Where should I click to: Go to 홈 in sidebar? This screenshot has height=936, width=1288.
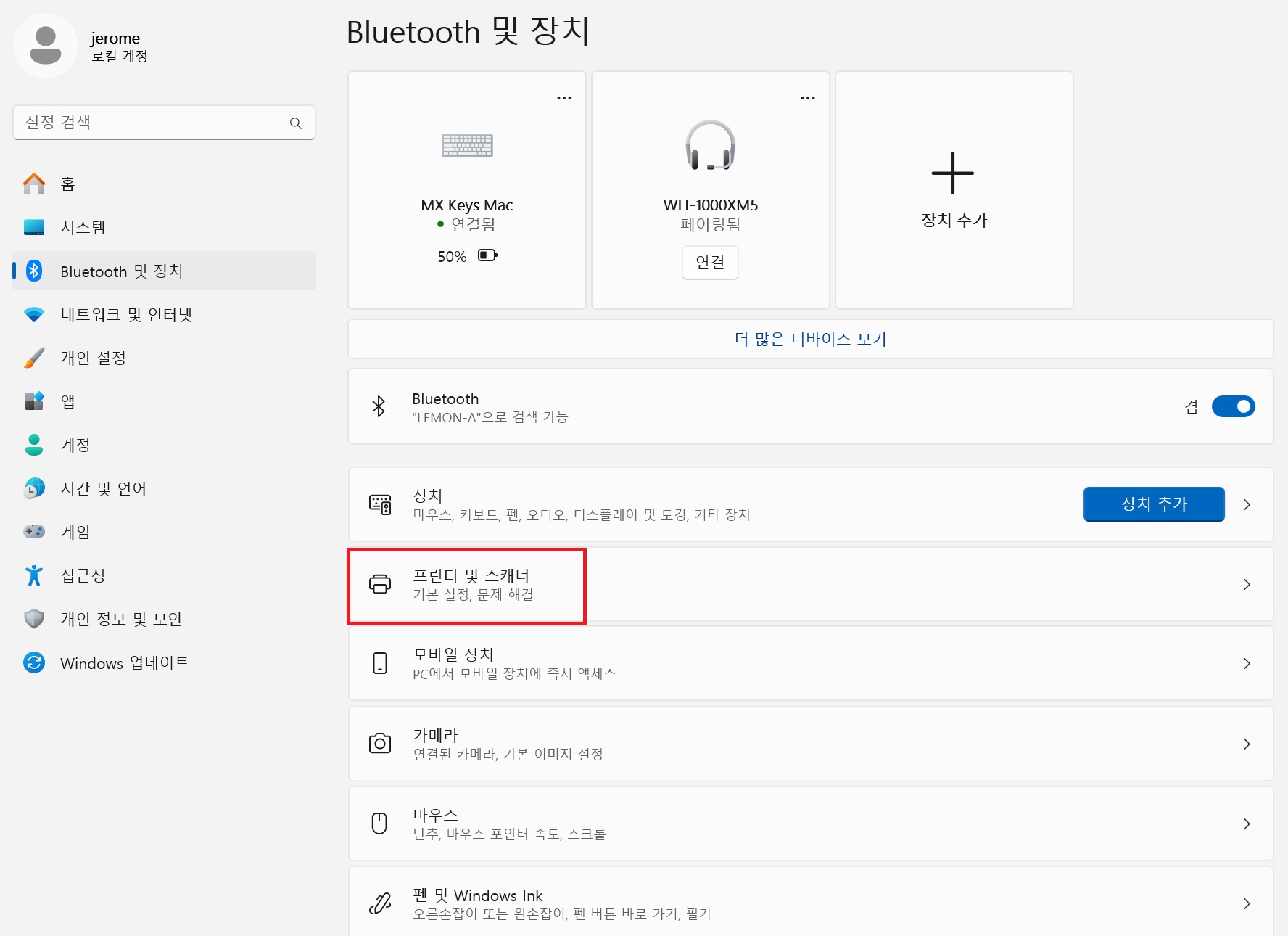click(165, 184)
